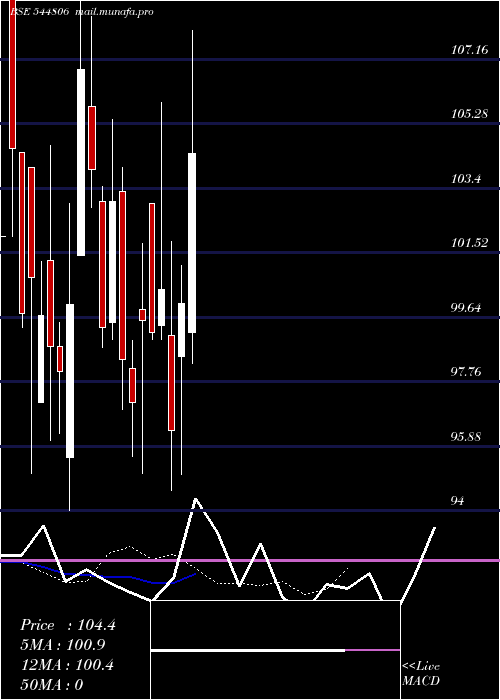The width and height of the screenshot is (500, 700).
Task: Click the 50MA : 0 readout
Action: pyautogui.click(x=52, y=684)
